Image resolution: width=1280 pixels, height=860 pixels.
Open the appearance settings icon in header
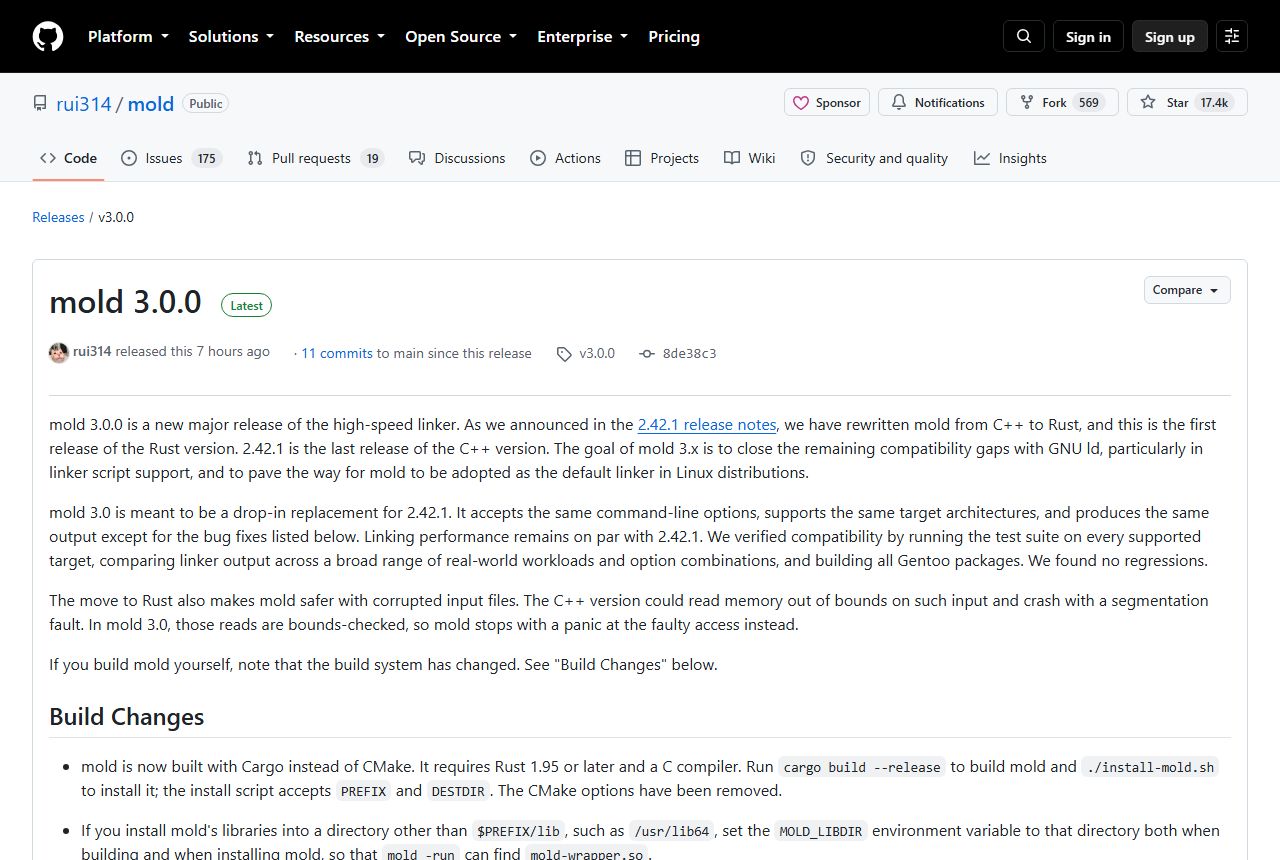click(x=1232, y=37)
